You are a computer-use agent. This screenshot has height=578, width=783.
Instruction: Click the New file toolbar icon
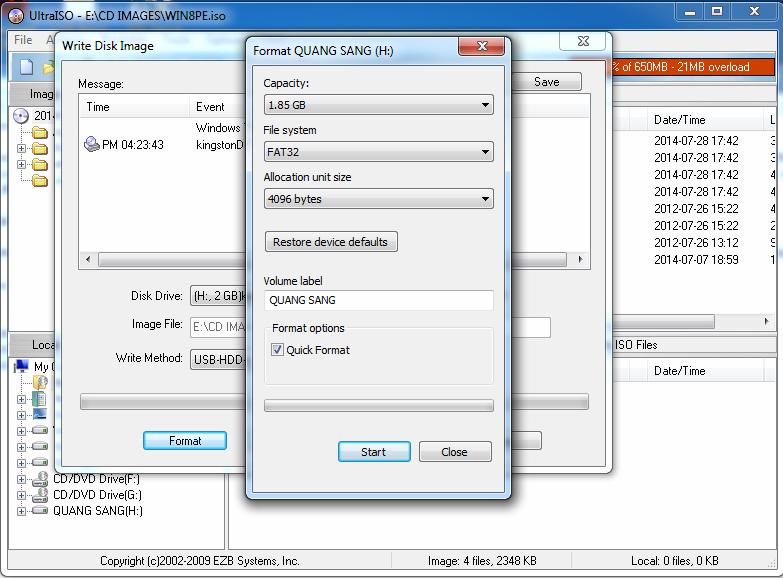point(26,66)
